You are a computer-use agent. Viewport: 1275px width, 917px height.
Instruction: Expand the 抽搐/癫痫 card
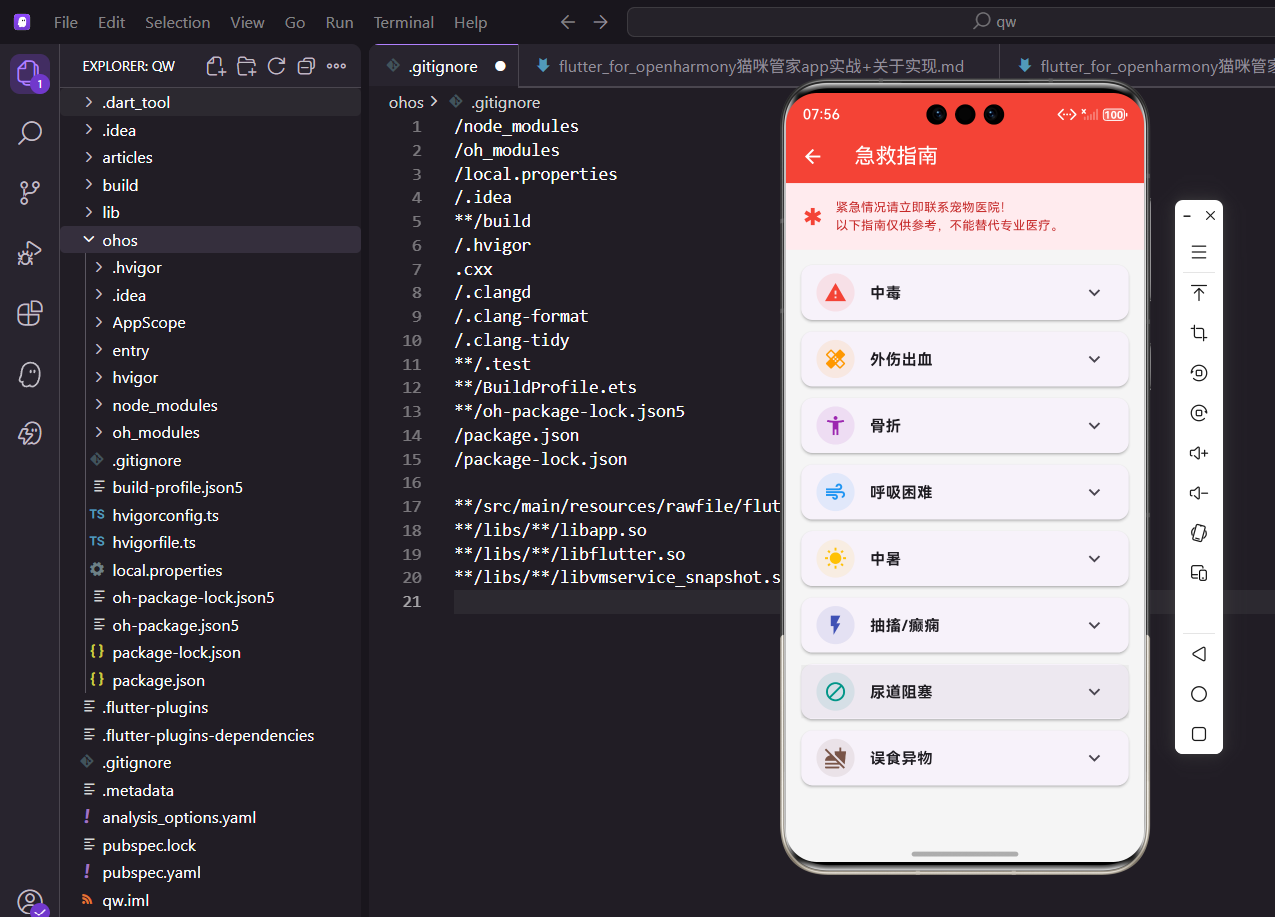pos(965,625)
